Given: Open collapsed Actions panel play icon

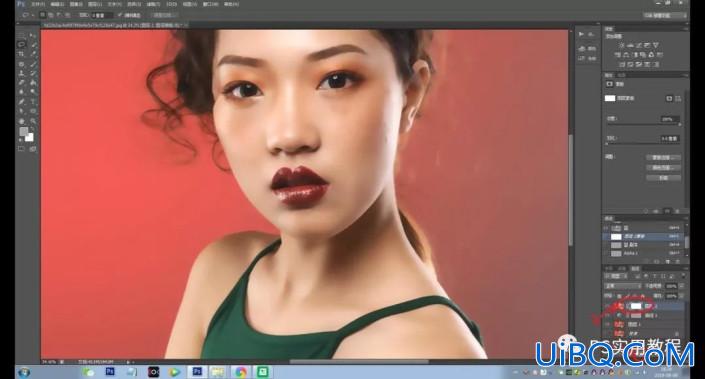Looking at the screenshot, I should click(582, 34).
